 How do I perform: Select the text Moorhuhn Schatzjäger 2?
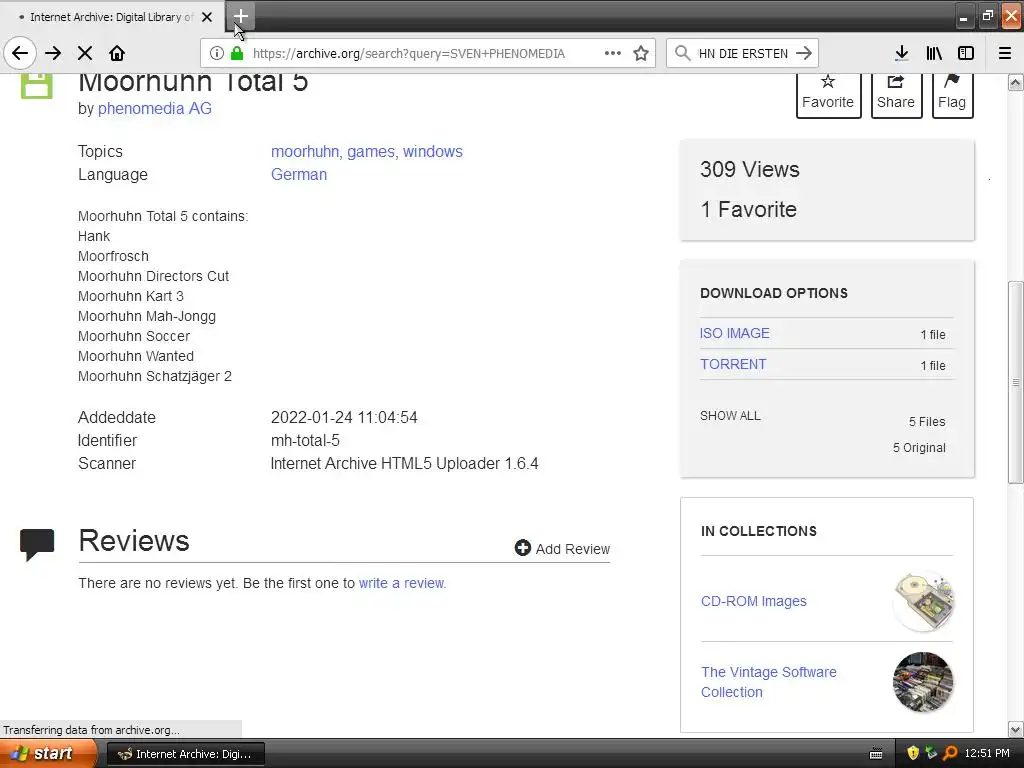click(x=155, y=376)
